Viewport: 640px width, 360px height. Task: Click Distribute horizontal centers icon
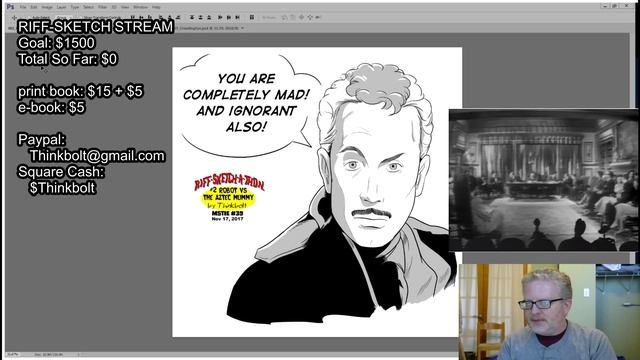(229, 18)
